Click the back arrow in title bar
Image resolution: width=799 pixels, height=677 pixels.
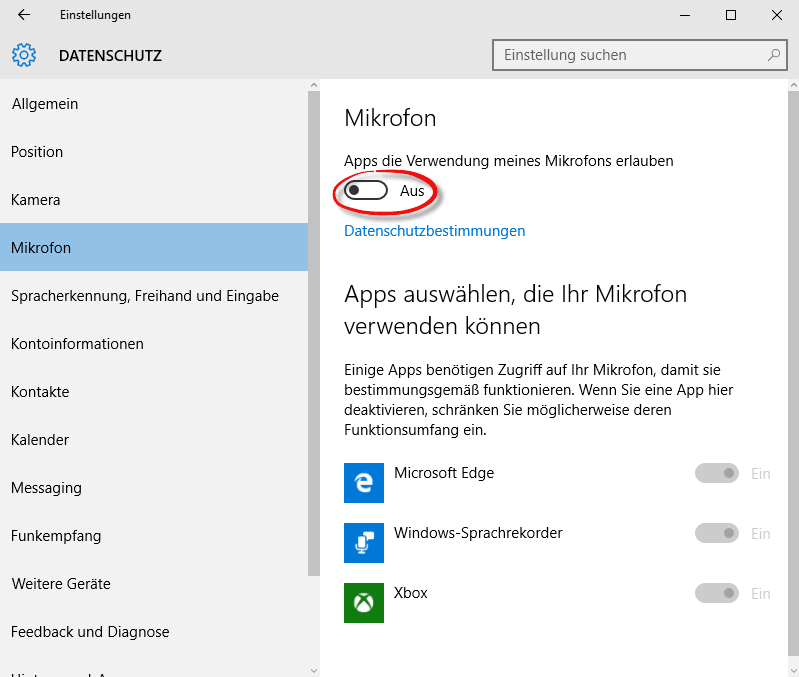pyautogui.click(x=24, y=15)
